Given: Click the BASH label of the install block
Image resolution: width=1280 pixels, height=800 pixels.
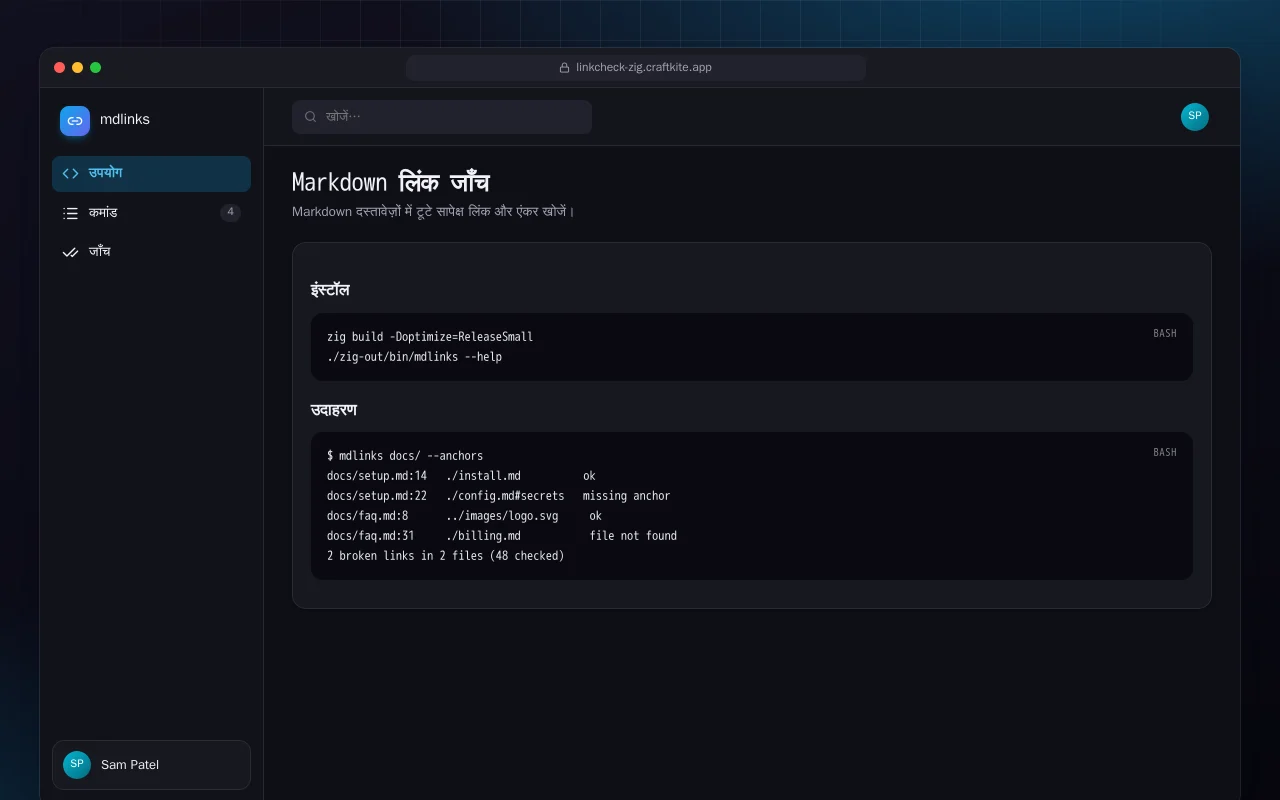Looking at the screenshot, I should [1165, 334].
